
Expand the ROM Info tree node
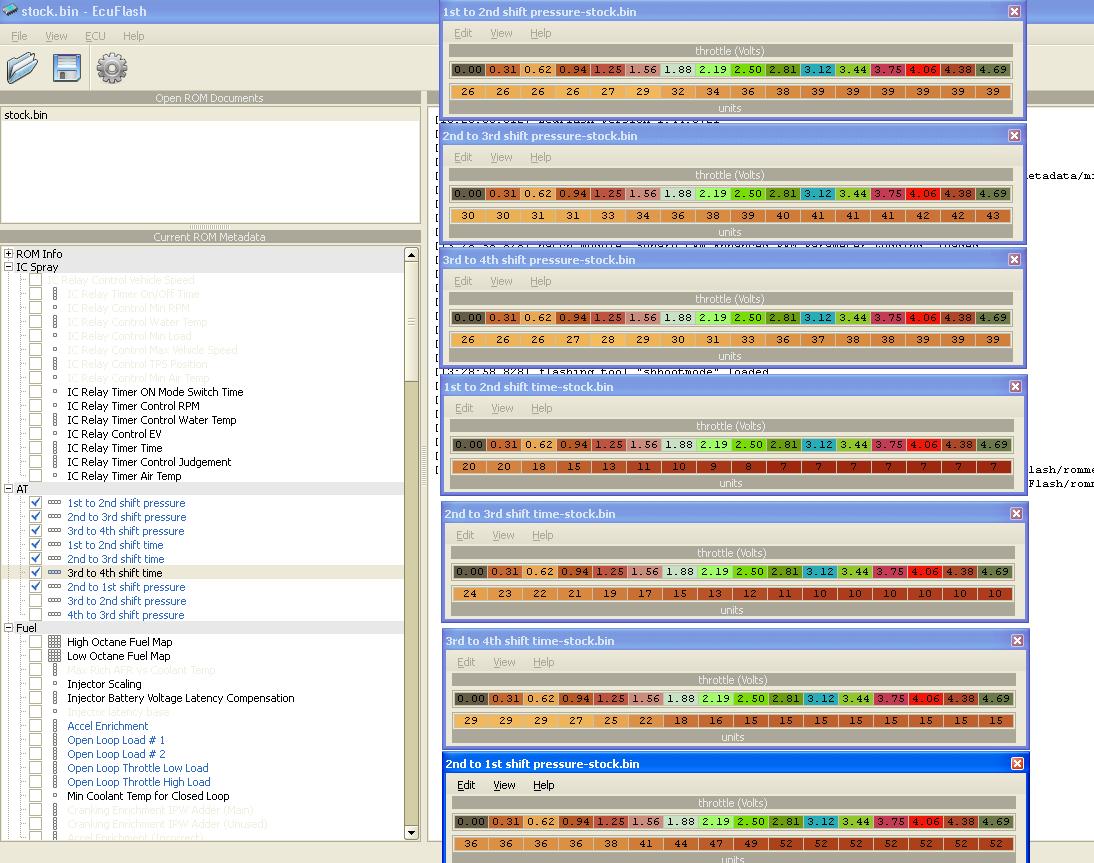(x=8, y=254)
